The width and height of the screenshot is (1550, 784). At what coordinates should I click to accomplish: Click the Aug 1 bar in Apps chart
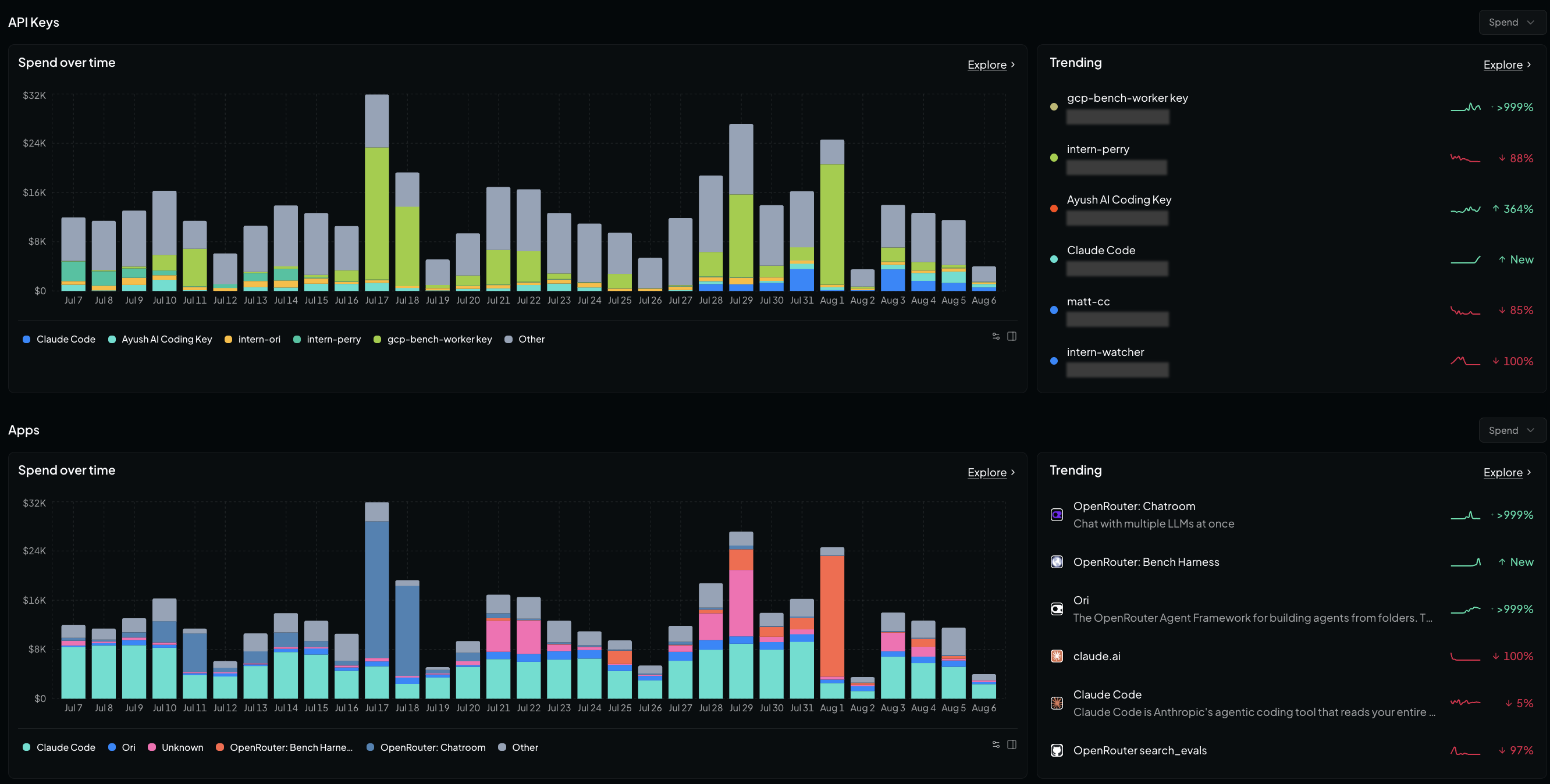click(x=831, y=623)
